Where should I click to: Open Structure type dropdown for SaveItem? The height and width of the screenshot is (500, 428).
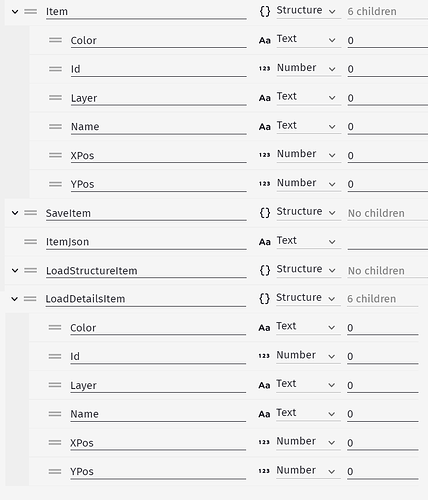coord(309,212)
